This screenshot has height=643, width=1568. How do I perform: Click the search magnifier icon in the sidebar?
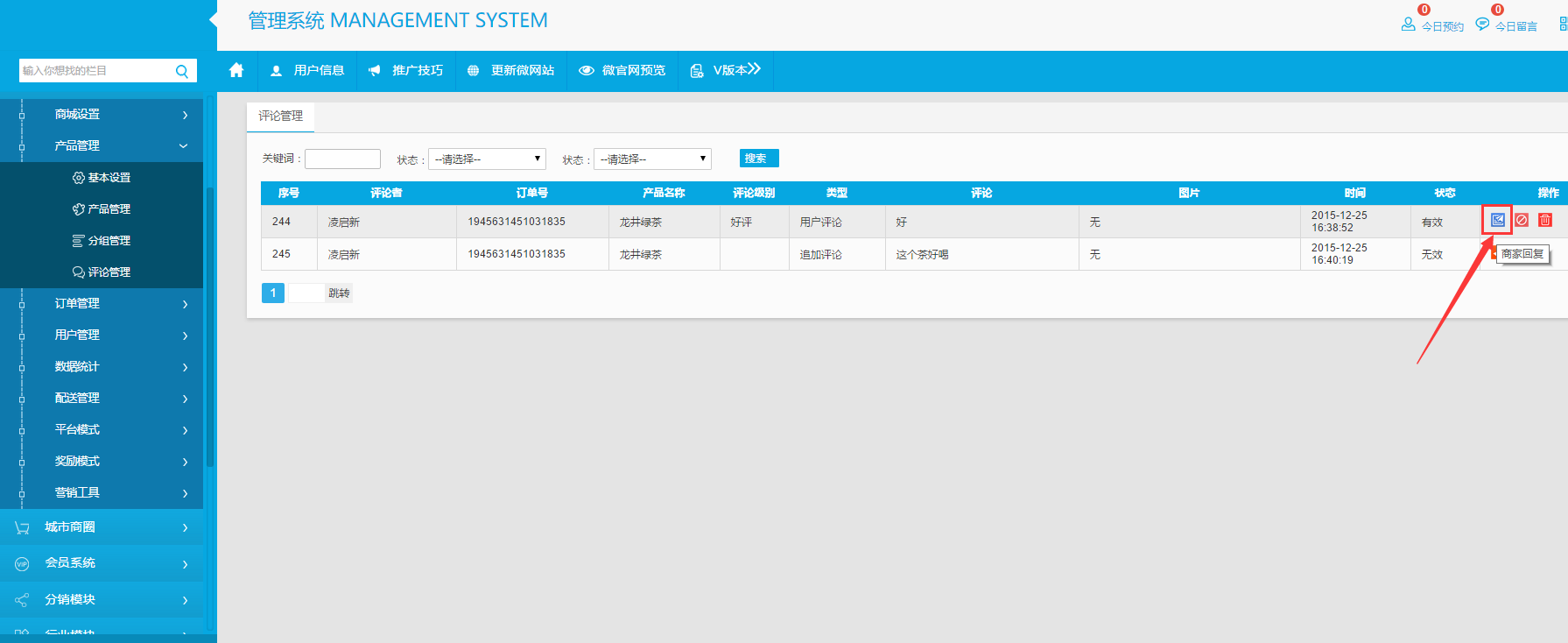point(182,71)
